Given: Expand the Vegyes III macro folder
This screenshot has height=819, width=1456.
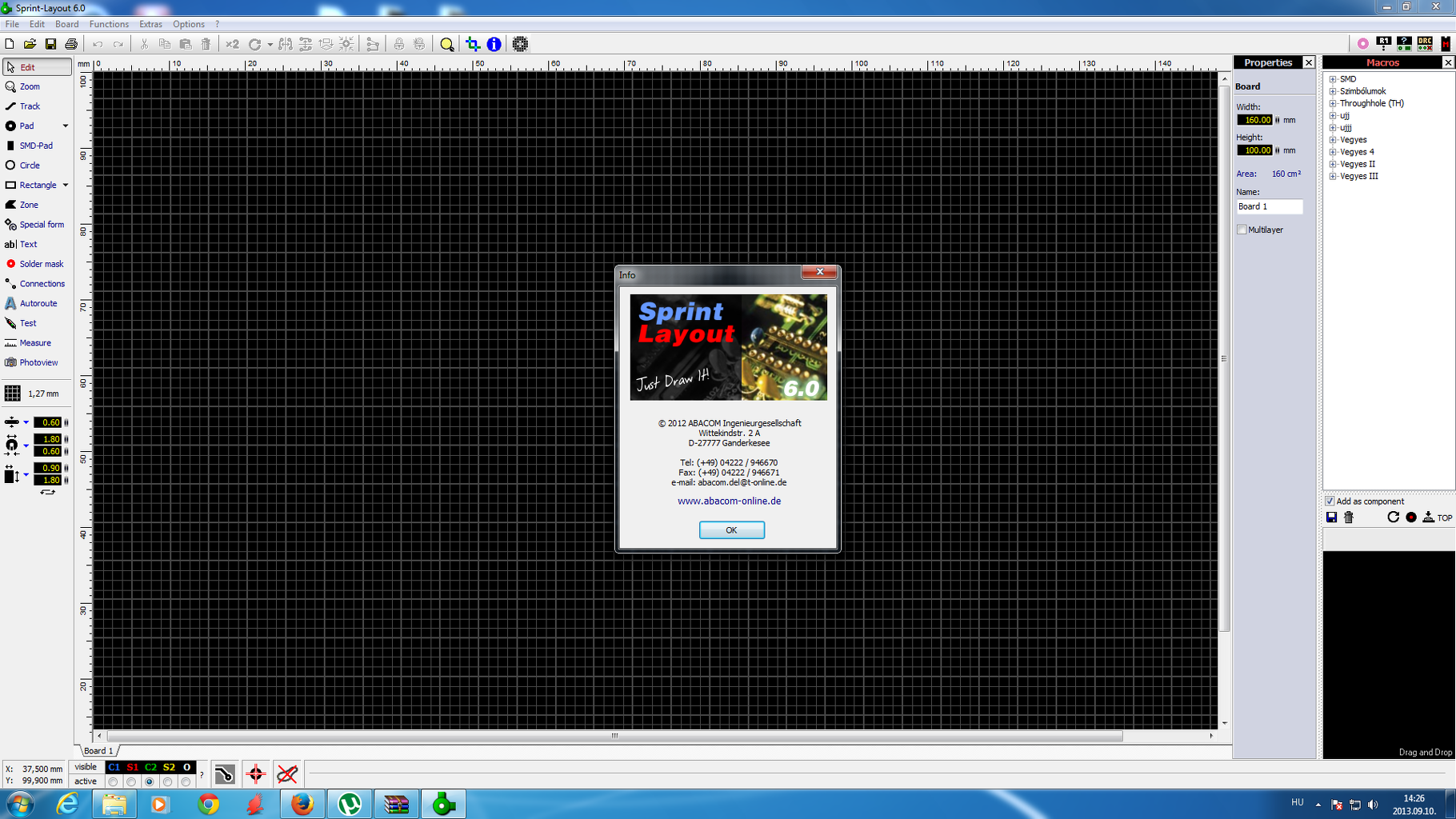Looking at the screenshot, I should [1333, 176].
